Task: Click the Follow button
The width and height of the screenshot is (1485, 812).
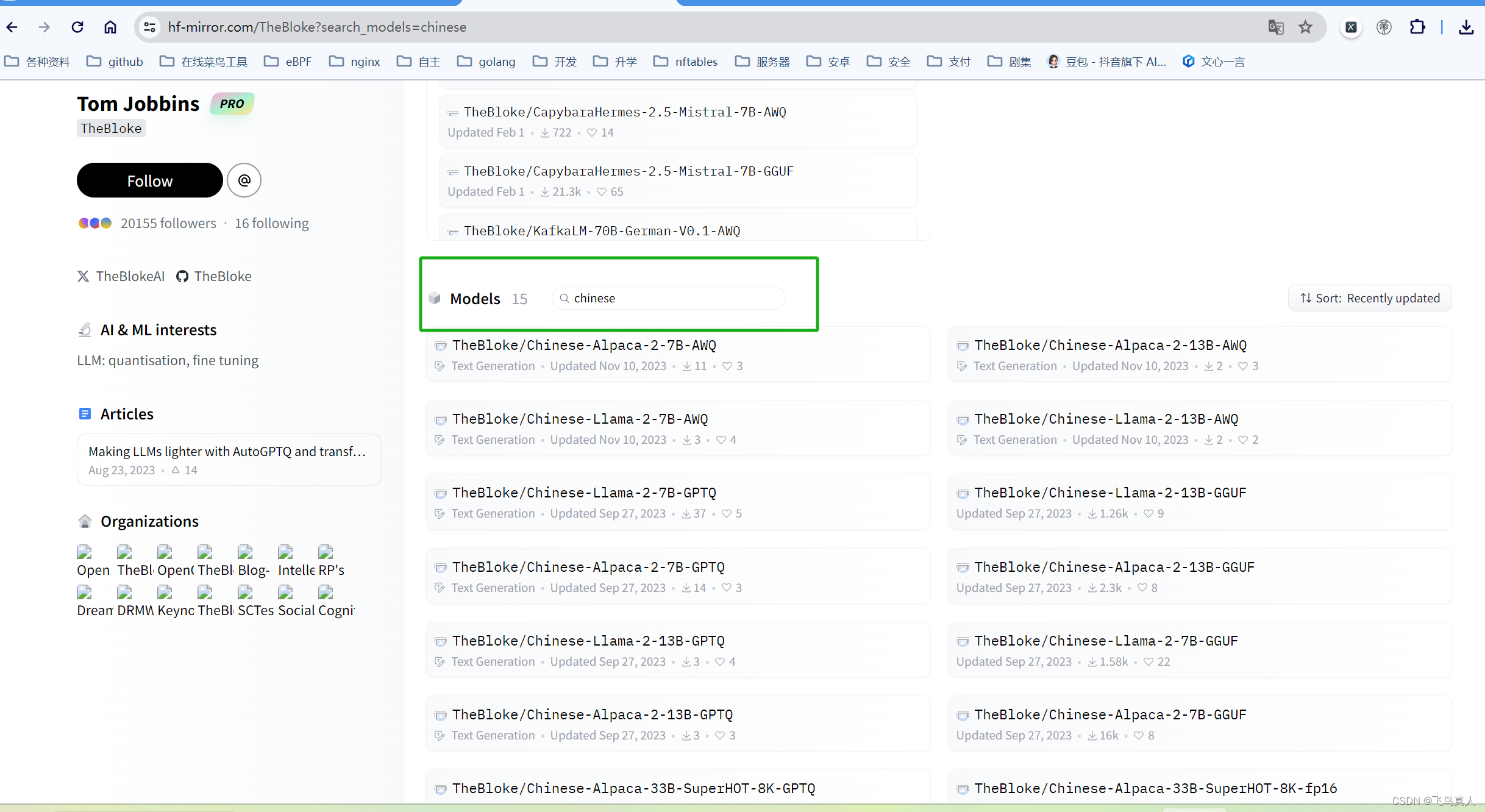Action: (x=149, y=180)
